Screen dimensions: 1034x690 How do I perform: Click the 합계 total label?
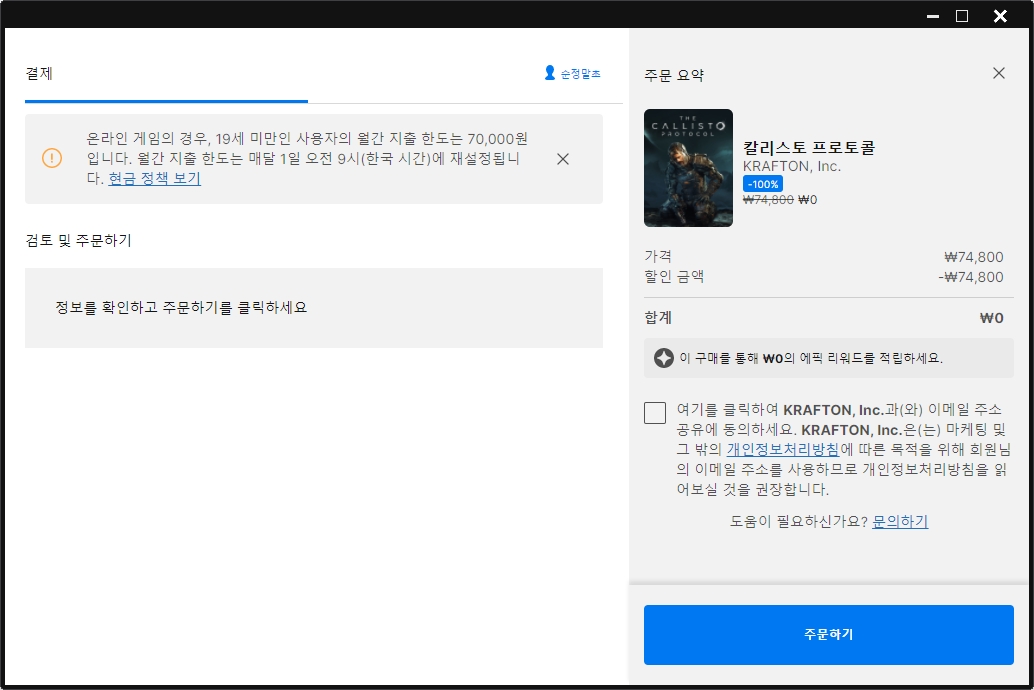[x=658, y=318]
